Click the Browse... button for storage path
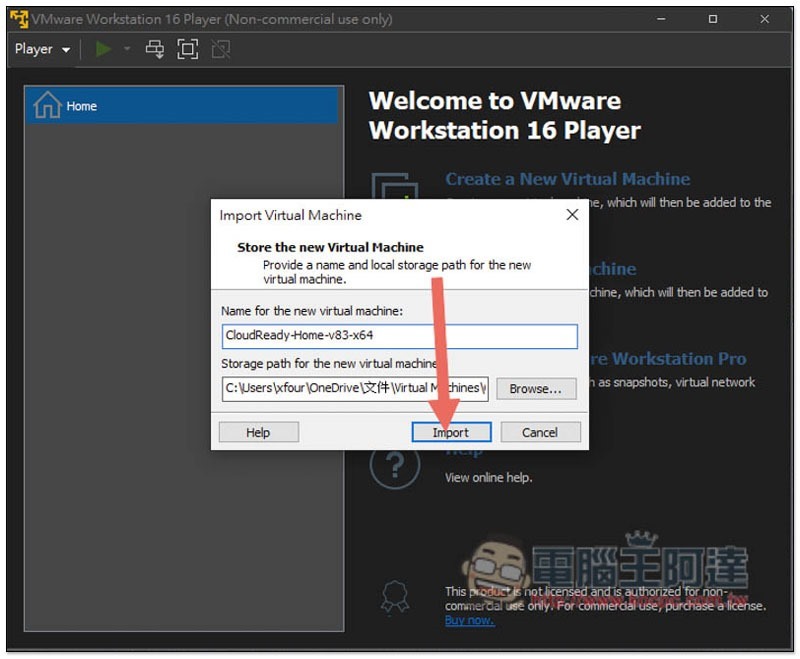This screenshot has height=659, width=800. point(536,388)
